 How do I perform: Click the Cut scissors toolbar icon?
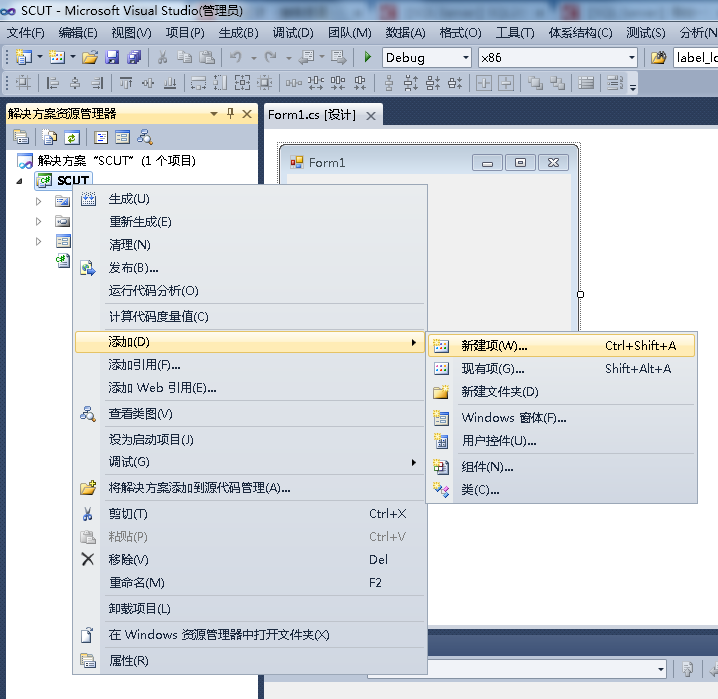163,58
